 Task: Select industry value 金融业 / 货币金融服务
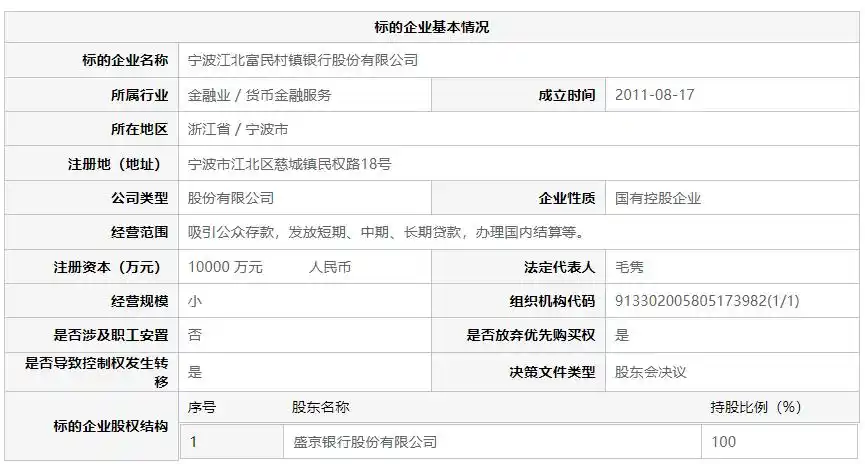tap(259, 95)
